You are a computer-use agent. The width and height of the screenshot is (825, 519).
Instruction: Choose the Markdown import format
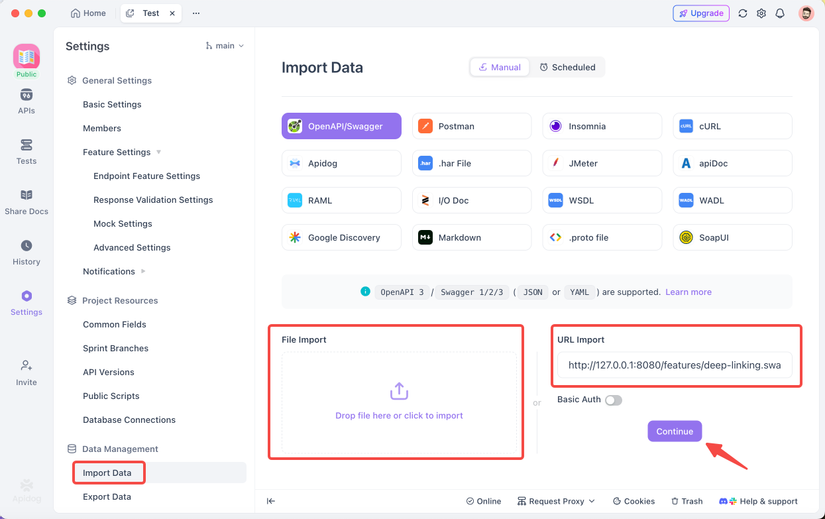tap(472, 237)
